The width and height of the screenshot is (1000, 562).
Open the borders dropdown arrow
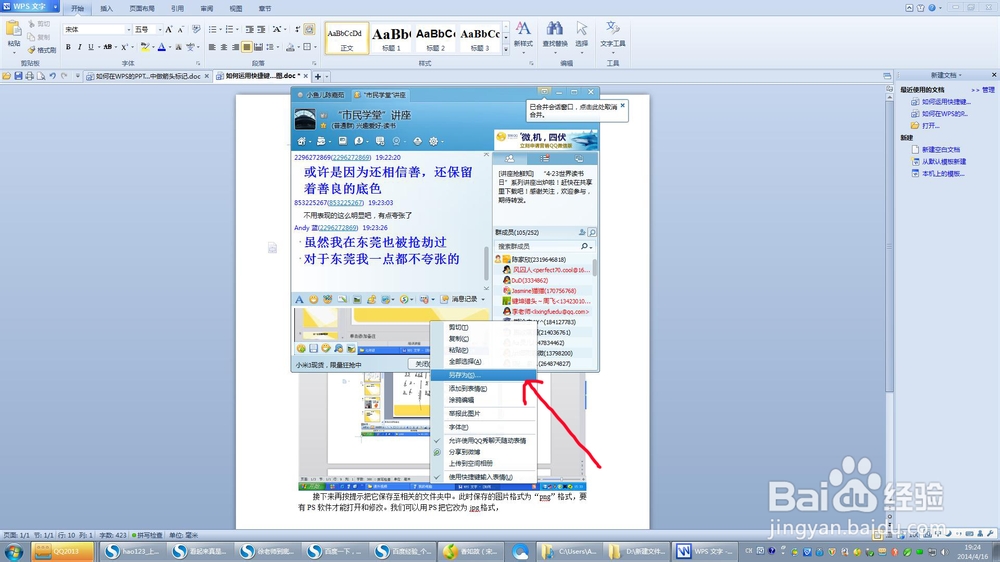click(x=315, y=47)
